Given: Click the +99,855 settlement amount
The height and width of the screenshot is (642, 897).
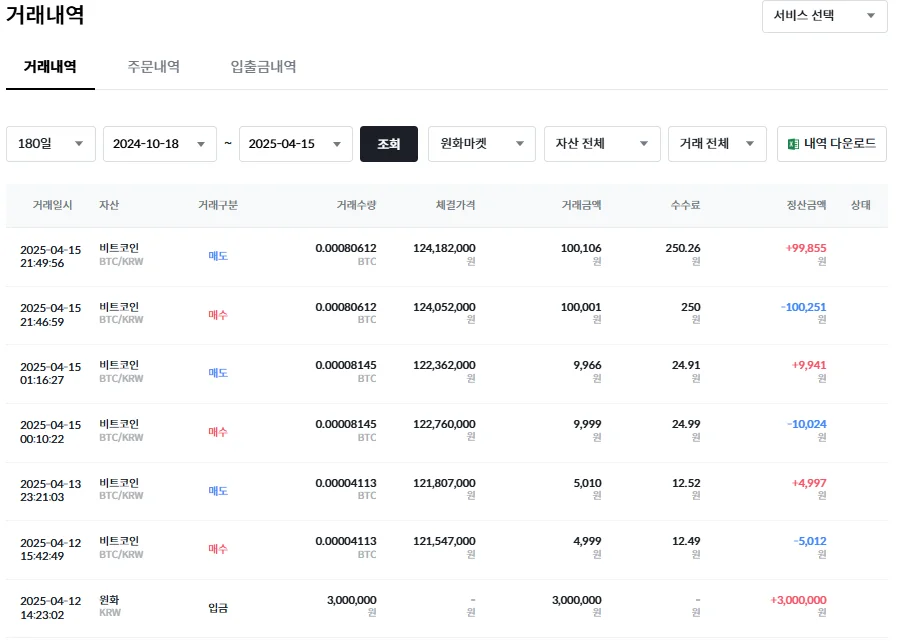Looking at the screenshot, I should point(806,249).
